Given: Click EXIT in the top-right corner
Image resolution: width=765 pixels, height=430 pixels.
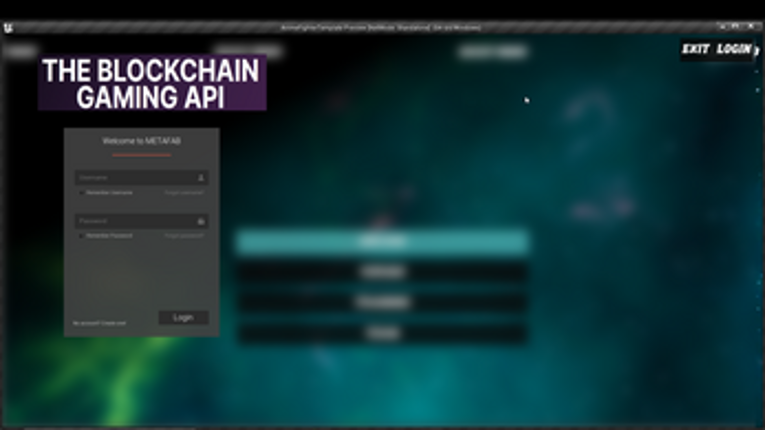Looking at the screenshot, I should pos(695,49).
